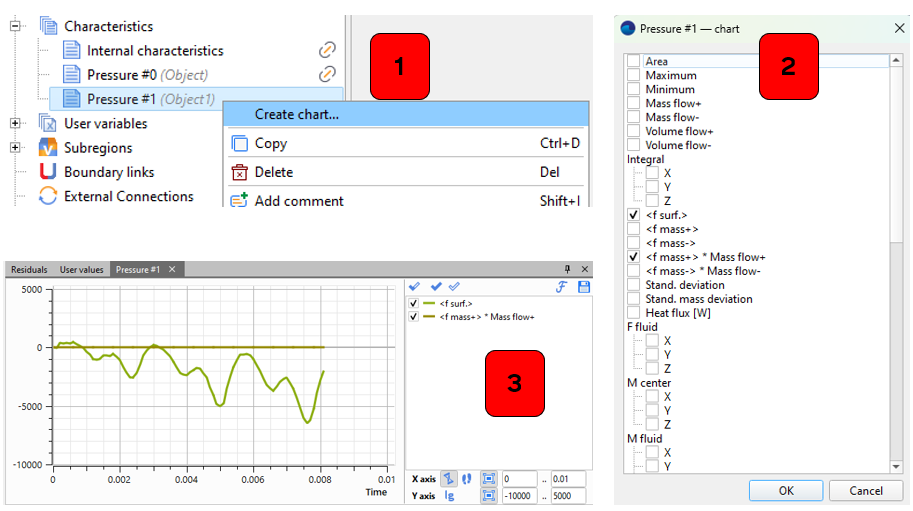Screen dimensions: 913x511
Task: Tick the Heat flux [W] checkbox
Action: coord(633,313)
